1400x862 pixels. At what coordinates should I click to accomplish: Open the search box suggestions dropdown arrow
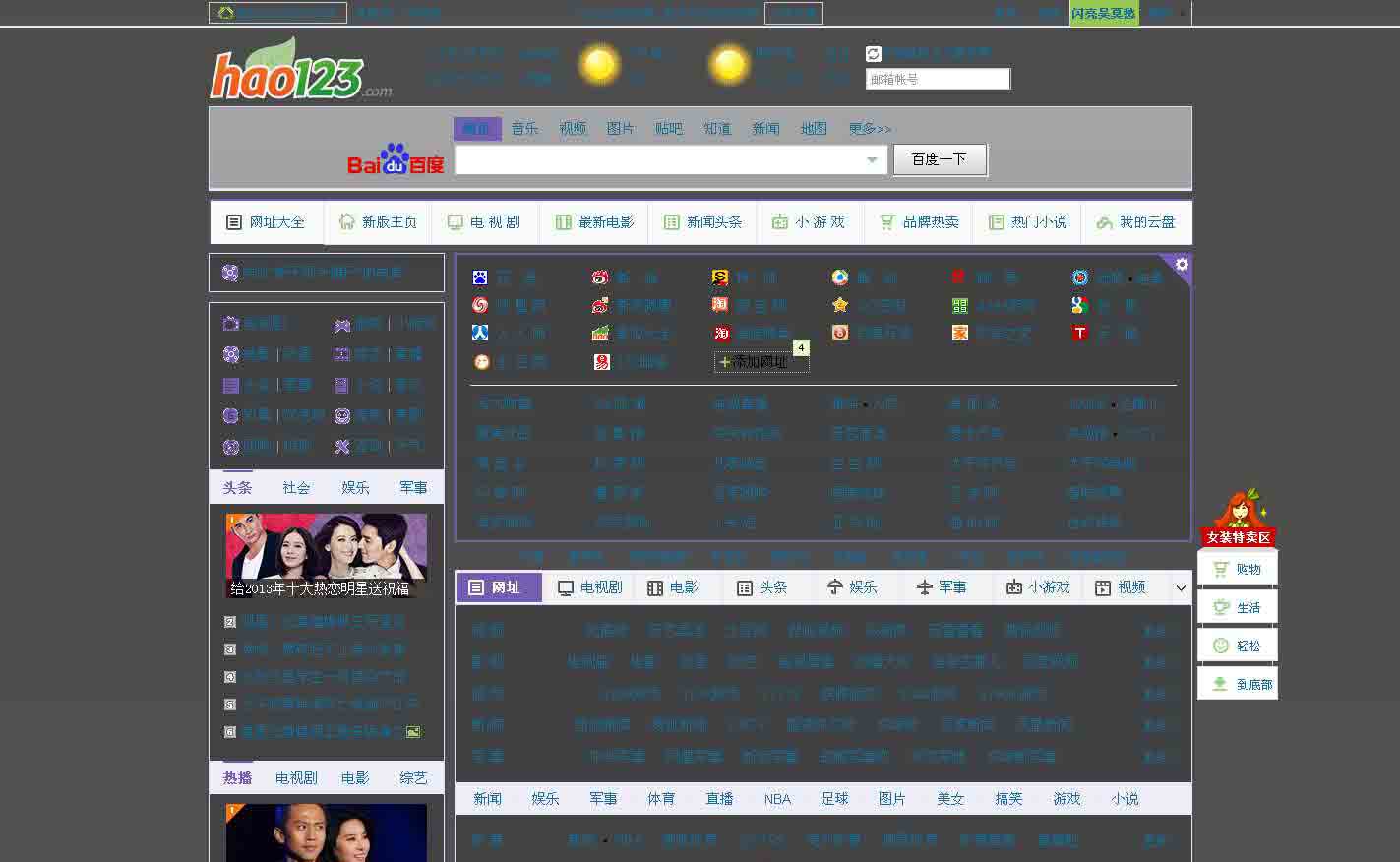click(x=872, y=159)
